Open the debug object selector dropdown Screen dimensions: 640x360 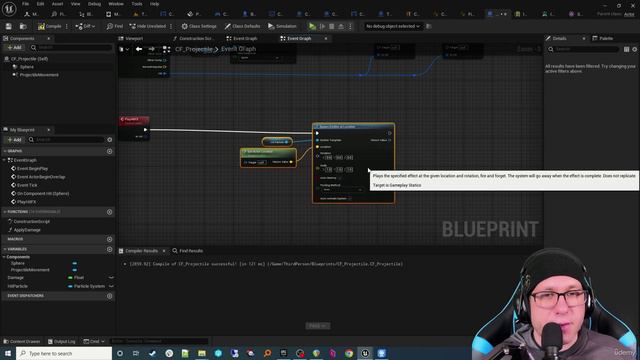393,26
